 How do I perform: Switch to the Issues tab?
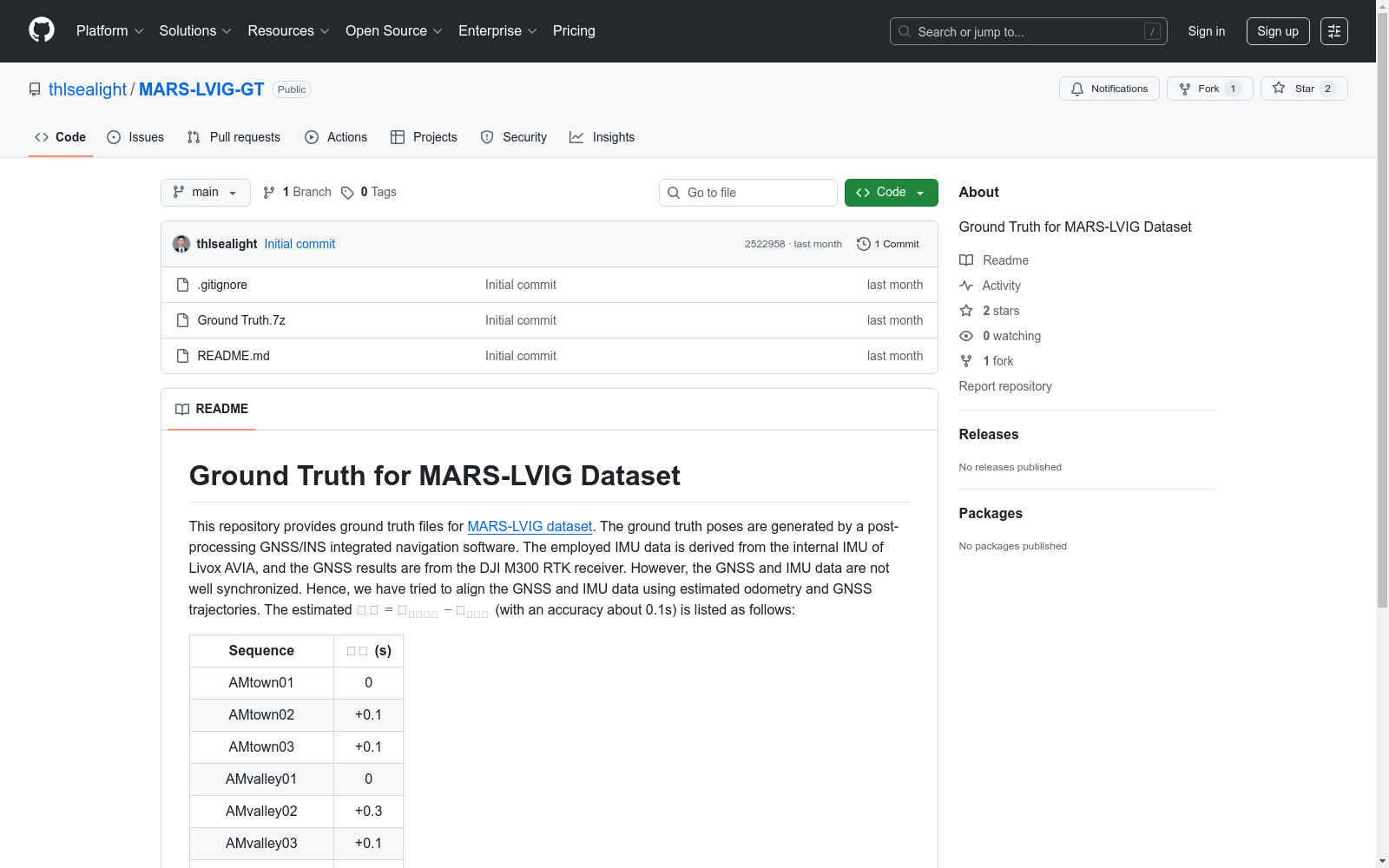pos(135,137)
